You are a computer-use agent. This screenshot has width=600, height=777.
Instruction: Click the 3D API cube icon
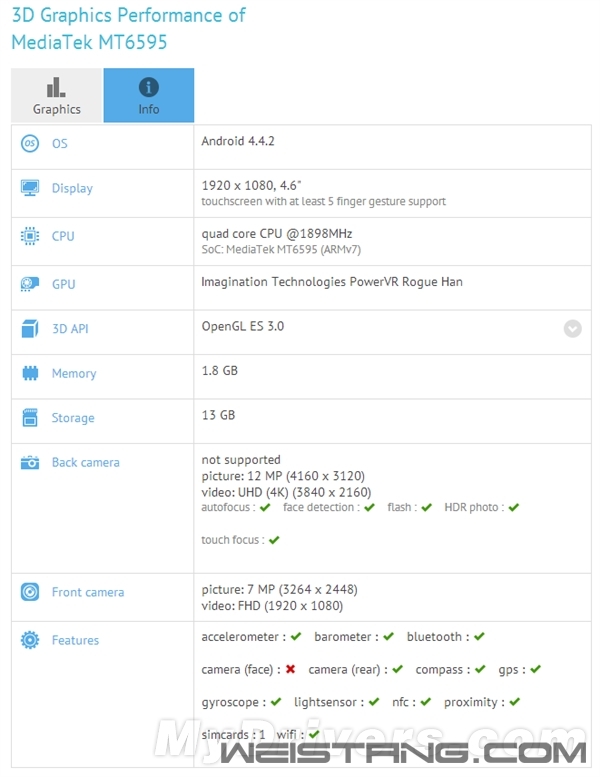pos(30,329)
